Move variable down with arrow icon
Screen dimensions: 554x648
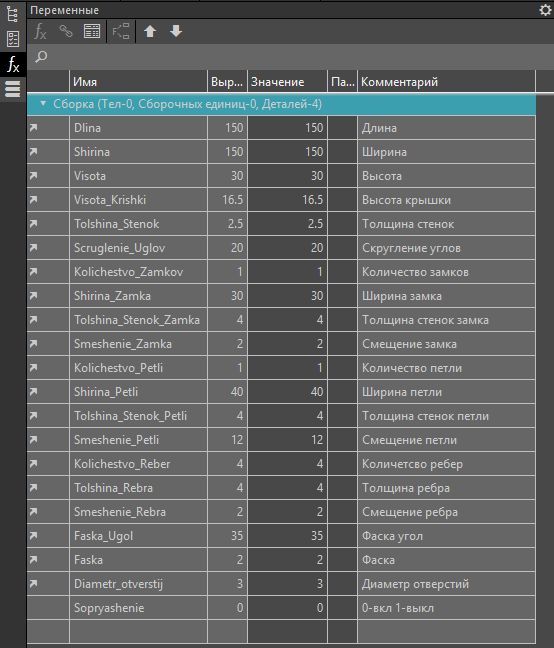tap(176, 31)
